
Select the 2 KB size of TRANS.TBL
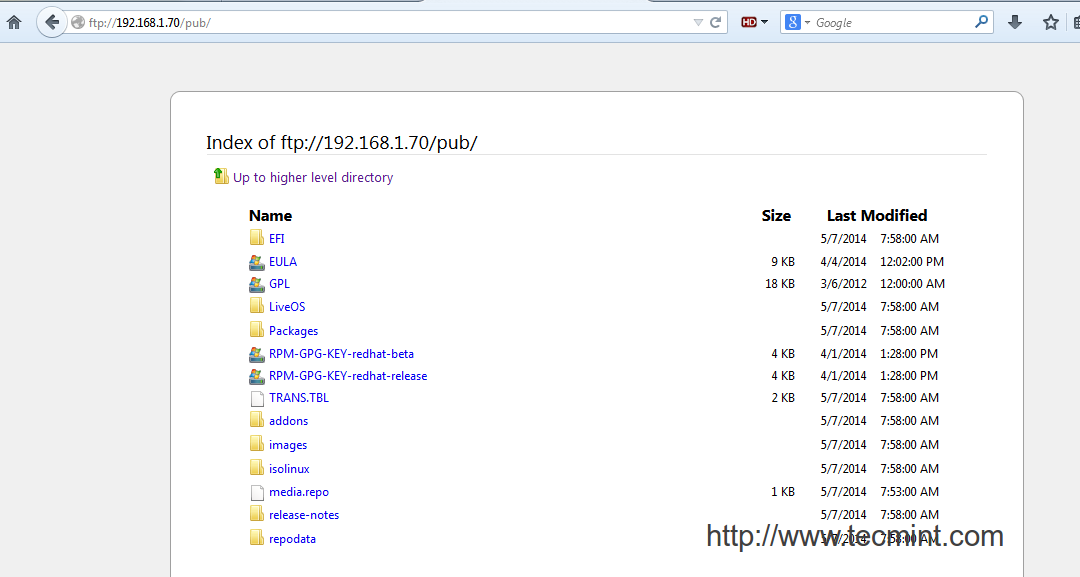(x=783, y=398)
